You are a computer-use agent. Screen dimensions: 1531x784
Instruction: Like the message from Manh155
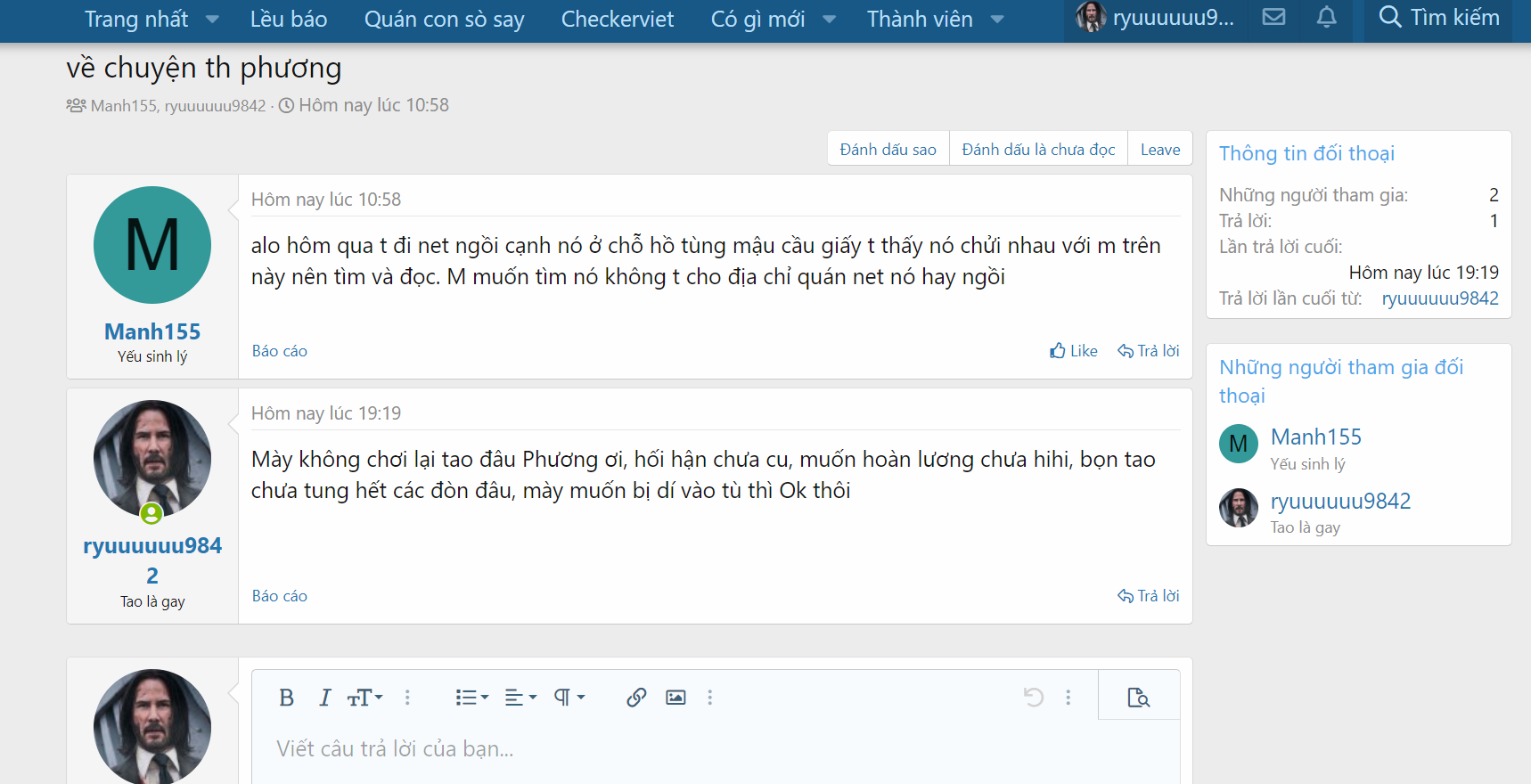pyautogui.click(x=1074, y=351)
